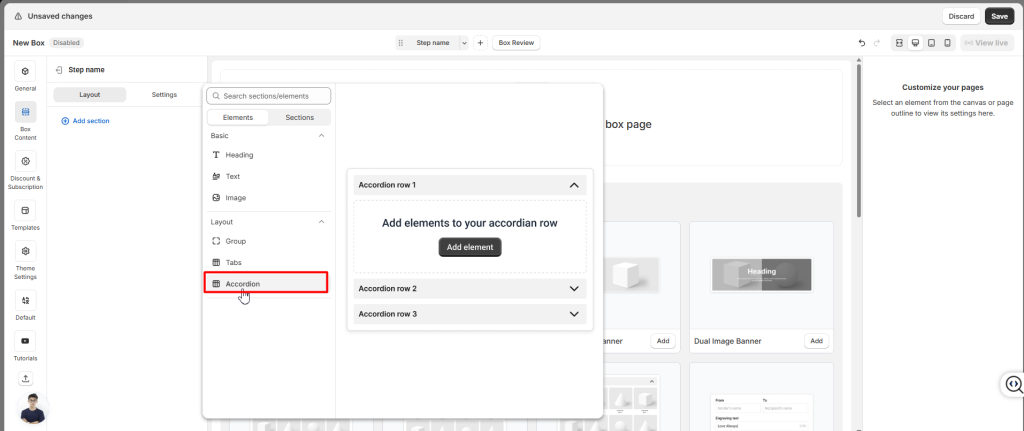Screen dimensions: 1024x431
Task: Open the Tutorials video icon
Action: point(25,341)
